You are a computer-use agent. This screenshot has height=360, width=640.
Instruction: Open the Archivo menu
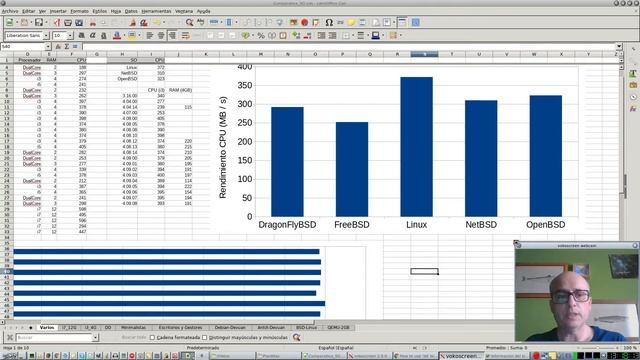pos(10,11)
